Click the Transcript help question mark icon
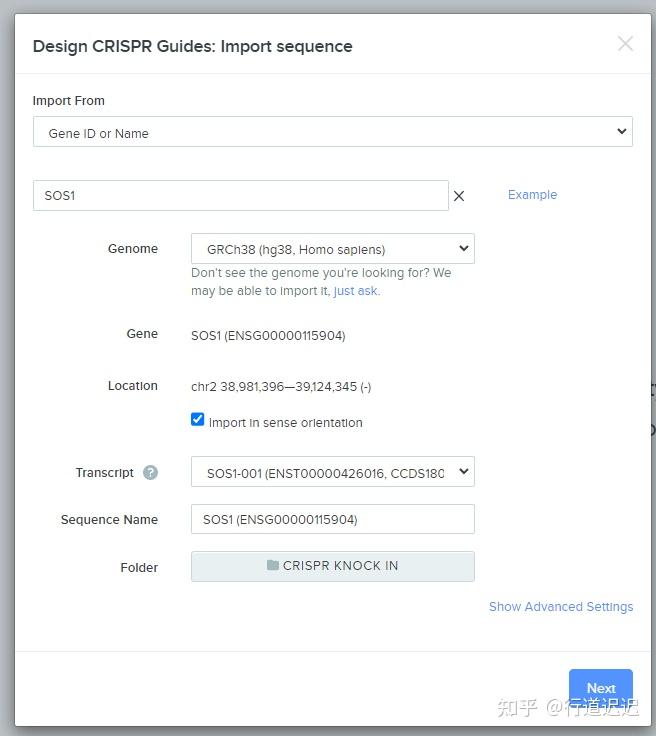The height and width of the screenshot is (736, 656). click(150, 473)
